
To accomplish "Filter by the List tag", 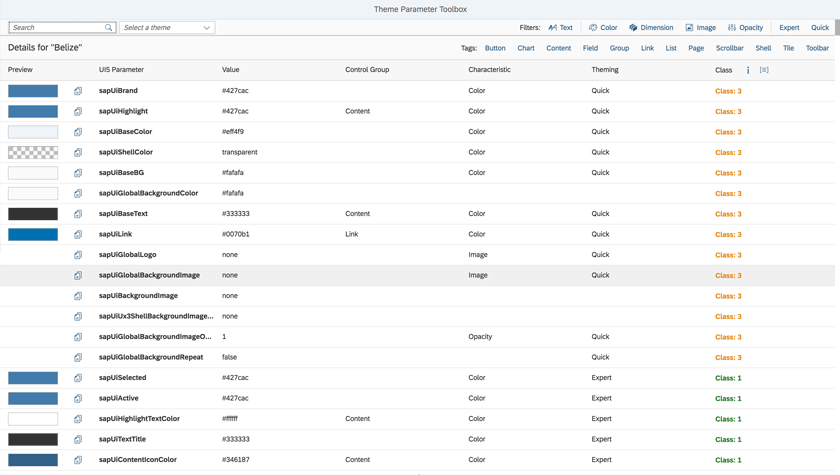I will coord(671,48).
